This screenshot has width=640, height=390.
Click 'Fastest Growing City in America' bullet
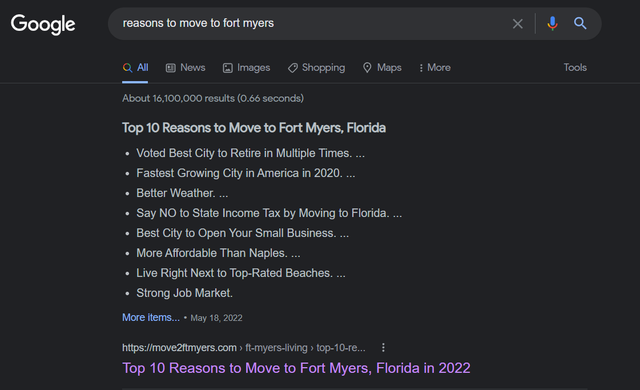coord(246,173)
